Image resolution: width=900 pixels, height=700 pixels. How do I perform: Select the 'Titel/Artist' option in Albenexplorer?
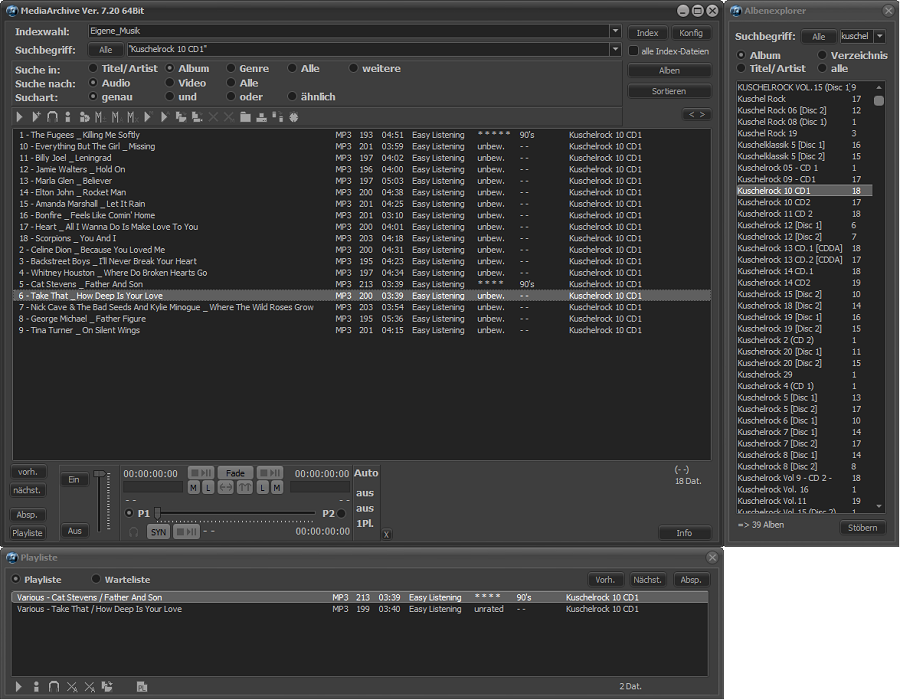tap(741, 67)
